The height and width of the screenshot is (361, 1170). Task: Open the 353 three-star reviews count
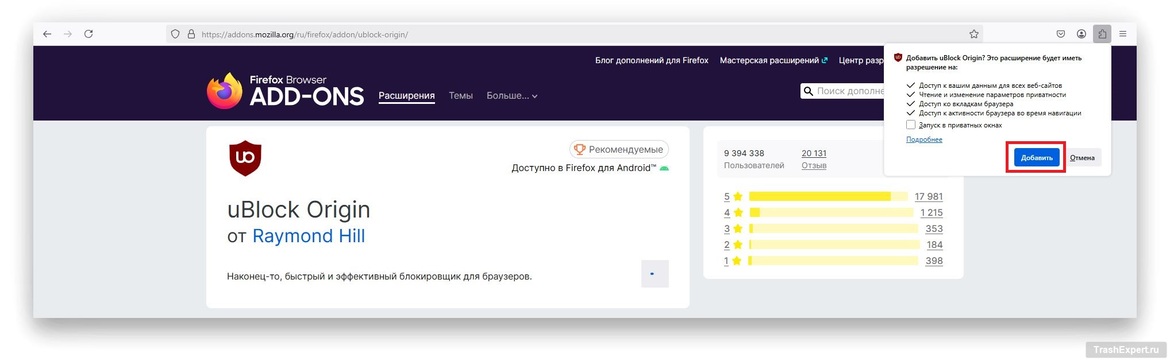tap(934, 228)
